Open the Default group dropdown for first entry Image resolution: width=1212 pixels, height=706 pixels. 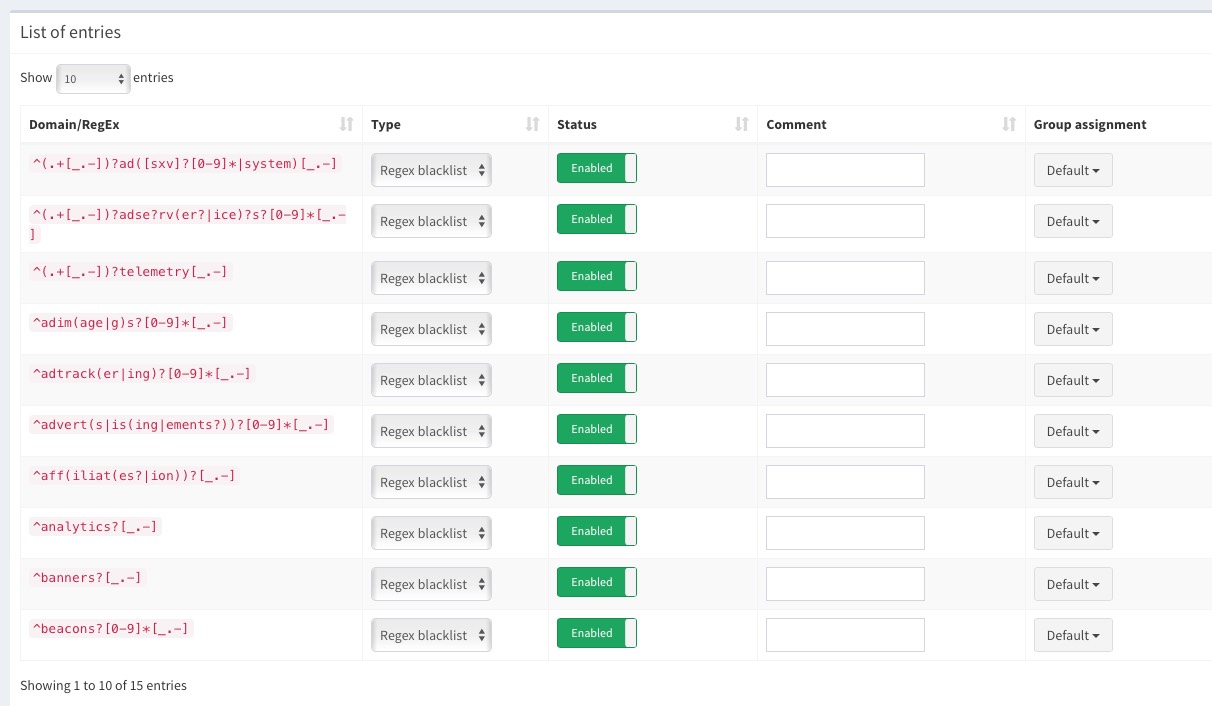pos(1073,170)
